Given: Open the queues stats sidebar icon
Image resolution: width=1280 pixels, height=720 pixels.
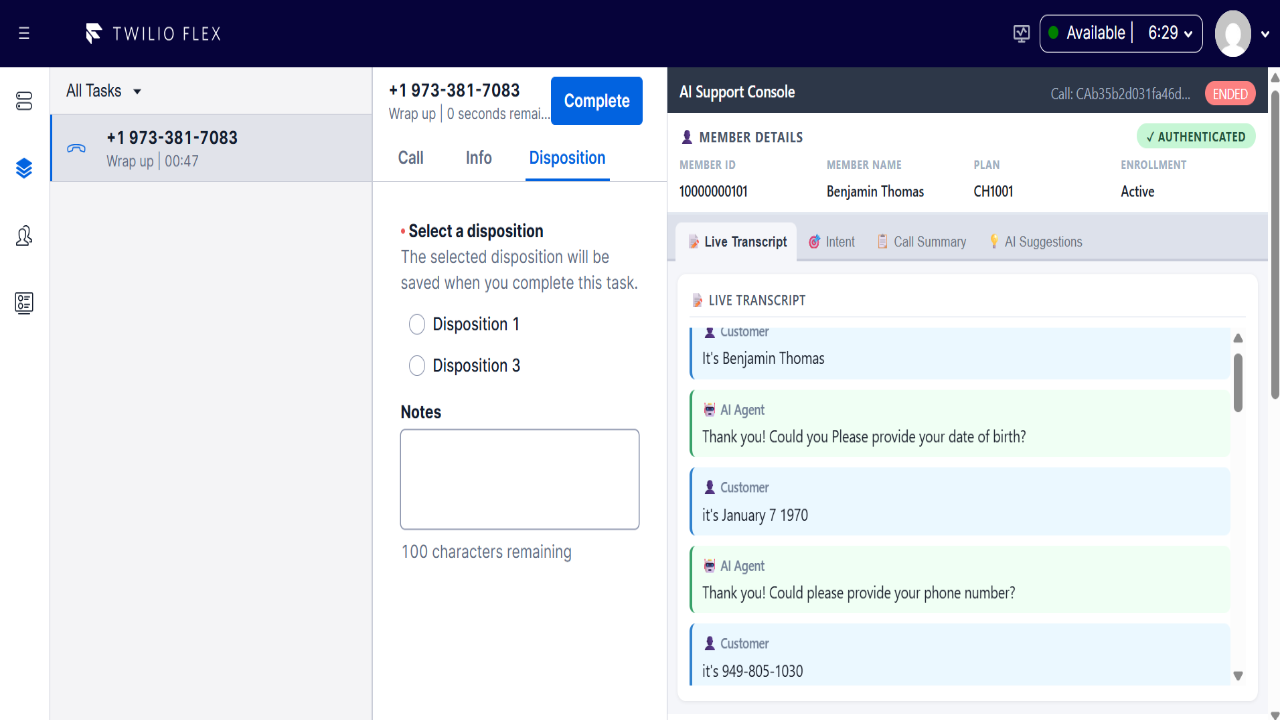Looking at the screenshot, I should tap(24, 101).
